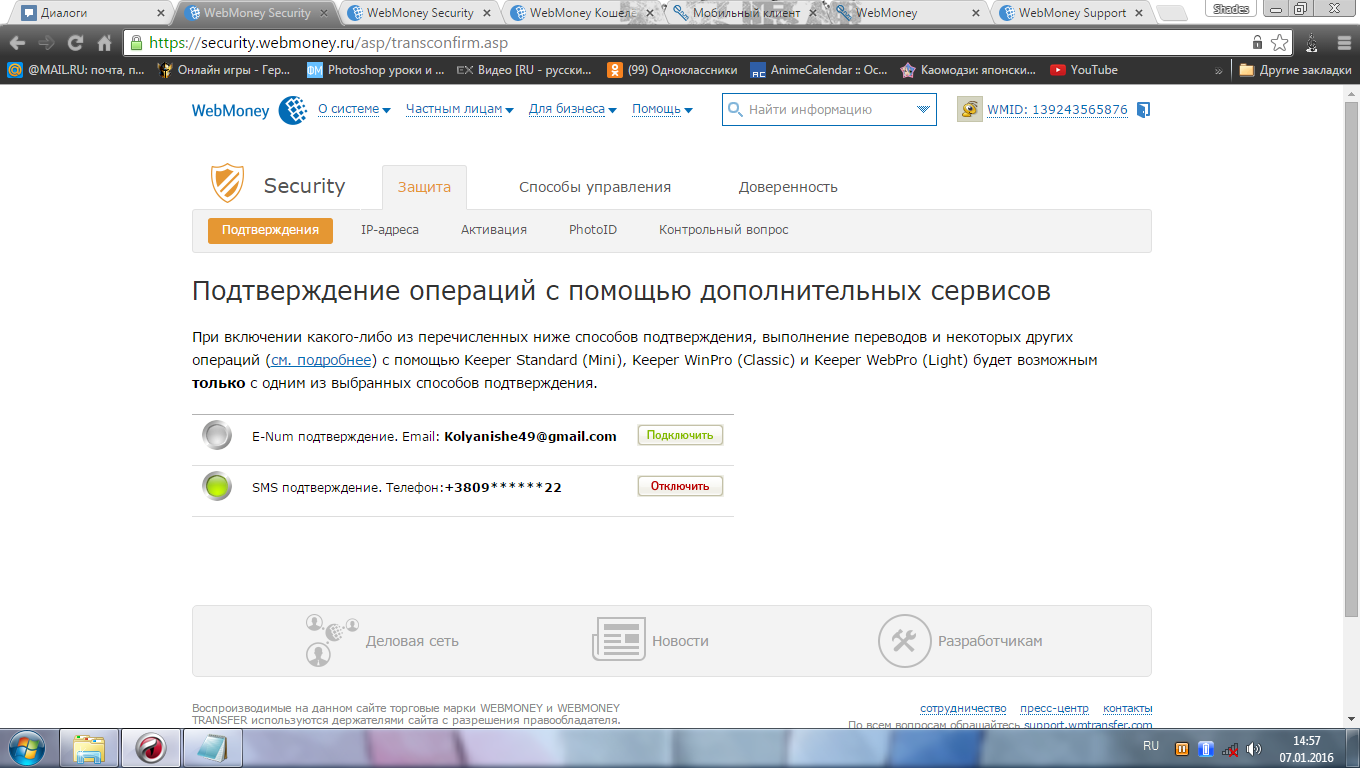This screenshot has width=1360, height=768.
Task: Bookmark this page with star icon
Action: 1280,43
